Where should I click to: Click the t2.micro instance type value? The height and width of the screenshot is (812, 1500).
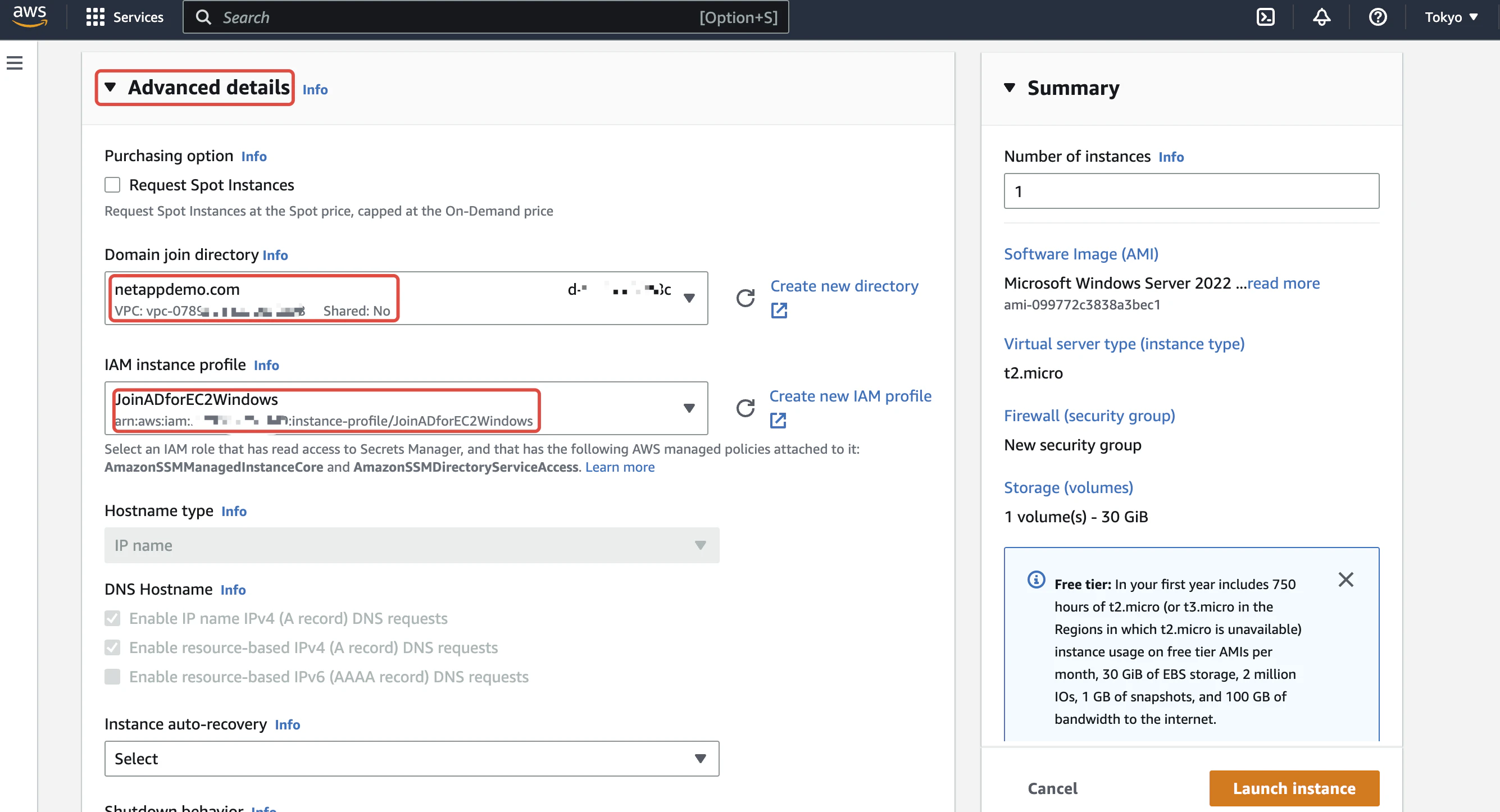click(1033, 373)
